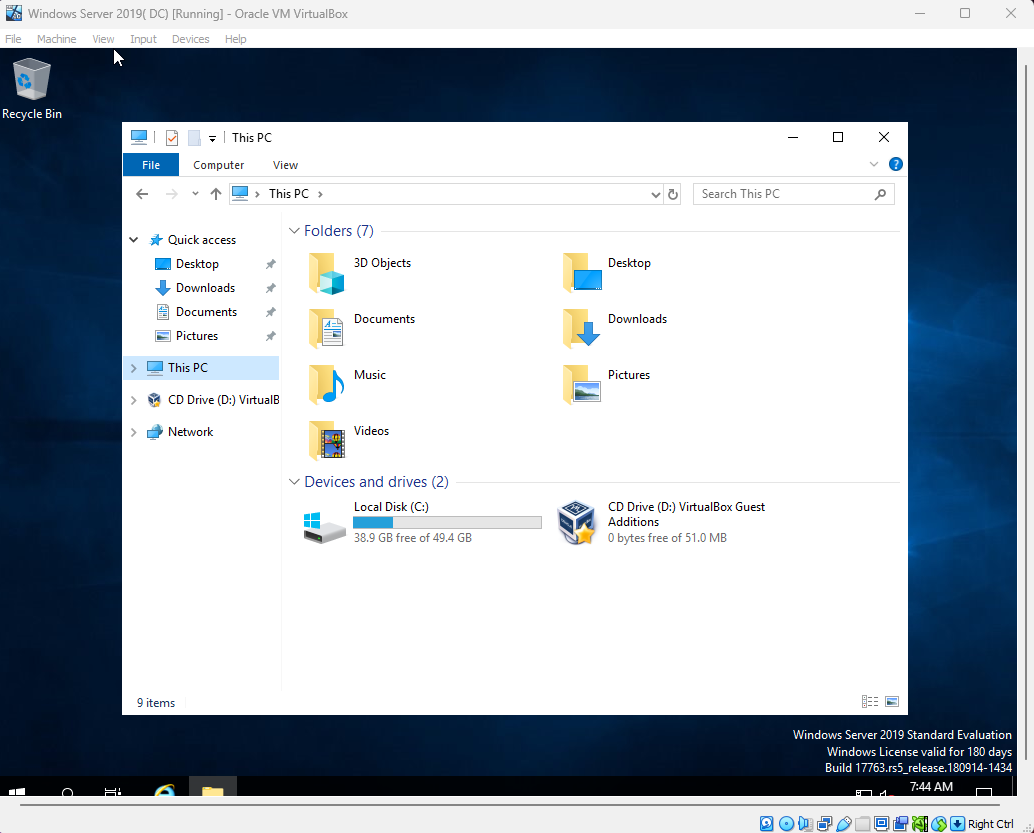
Task: Launch Internet Explorer from guest taskbar
Action: click(x=164, y=789)
